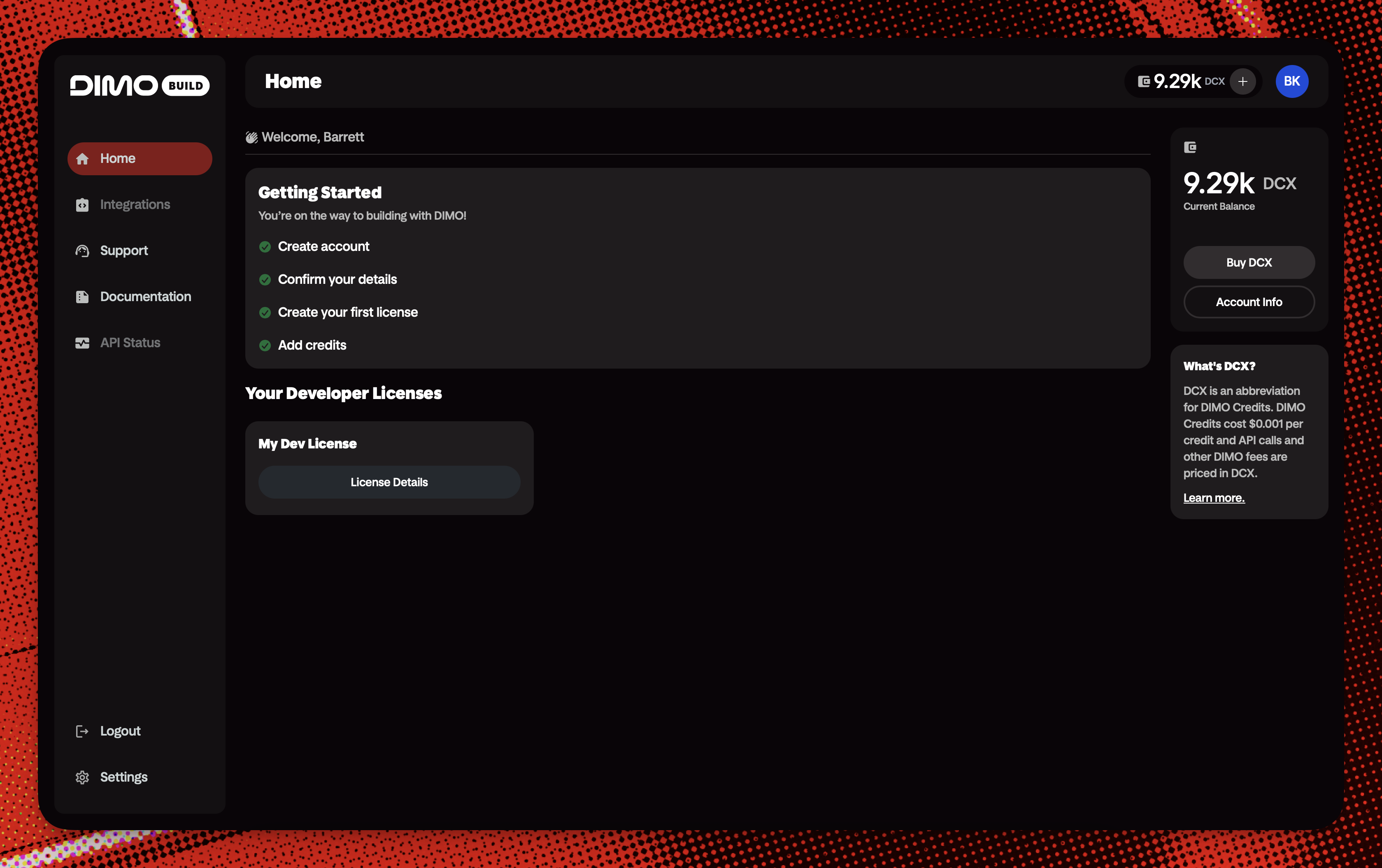The width and height of the screenshot is (1382, 868).
Task: Click the Home house icon in sidebar
Action: coord(82,159)
